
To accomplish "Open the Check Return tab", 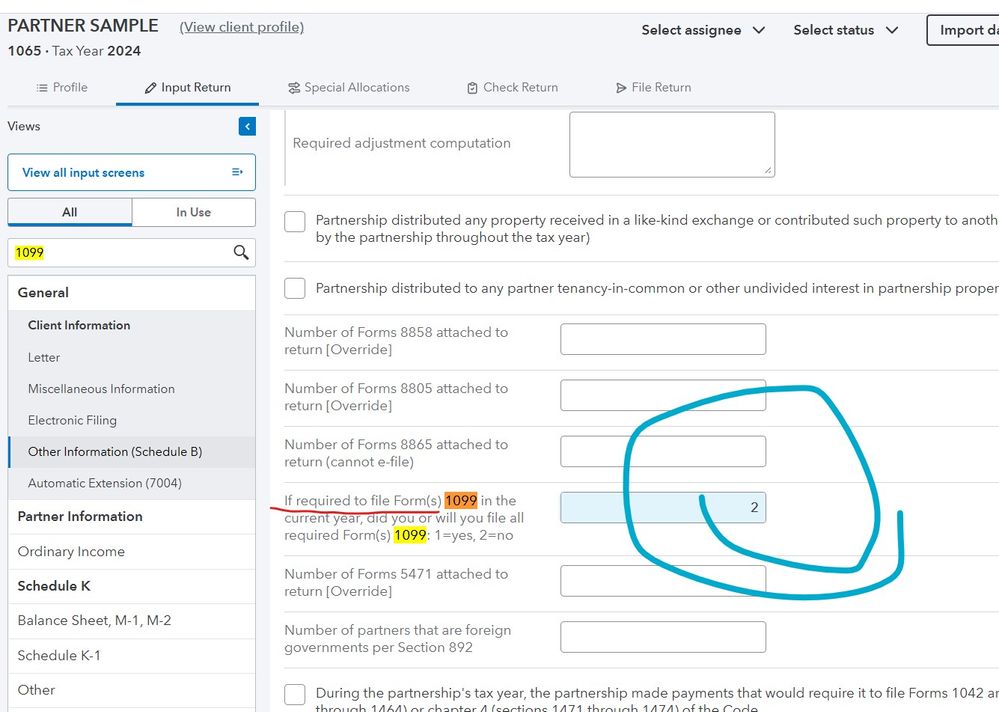I will (x=512, y=87).
